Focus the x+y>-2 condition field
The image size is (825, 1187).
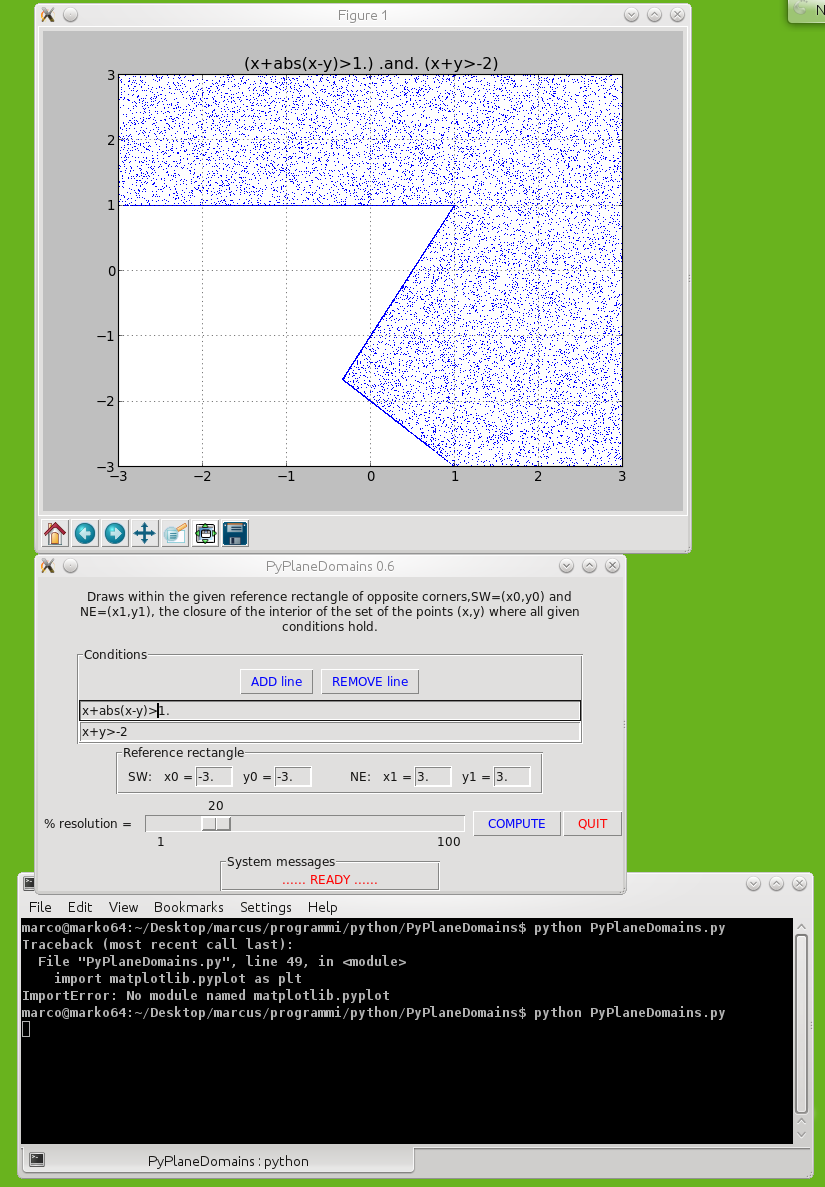[330, 731]
